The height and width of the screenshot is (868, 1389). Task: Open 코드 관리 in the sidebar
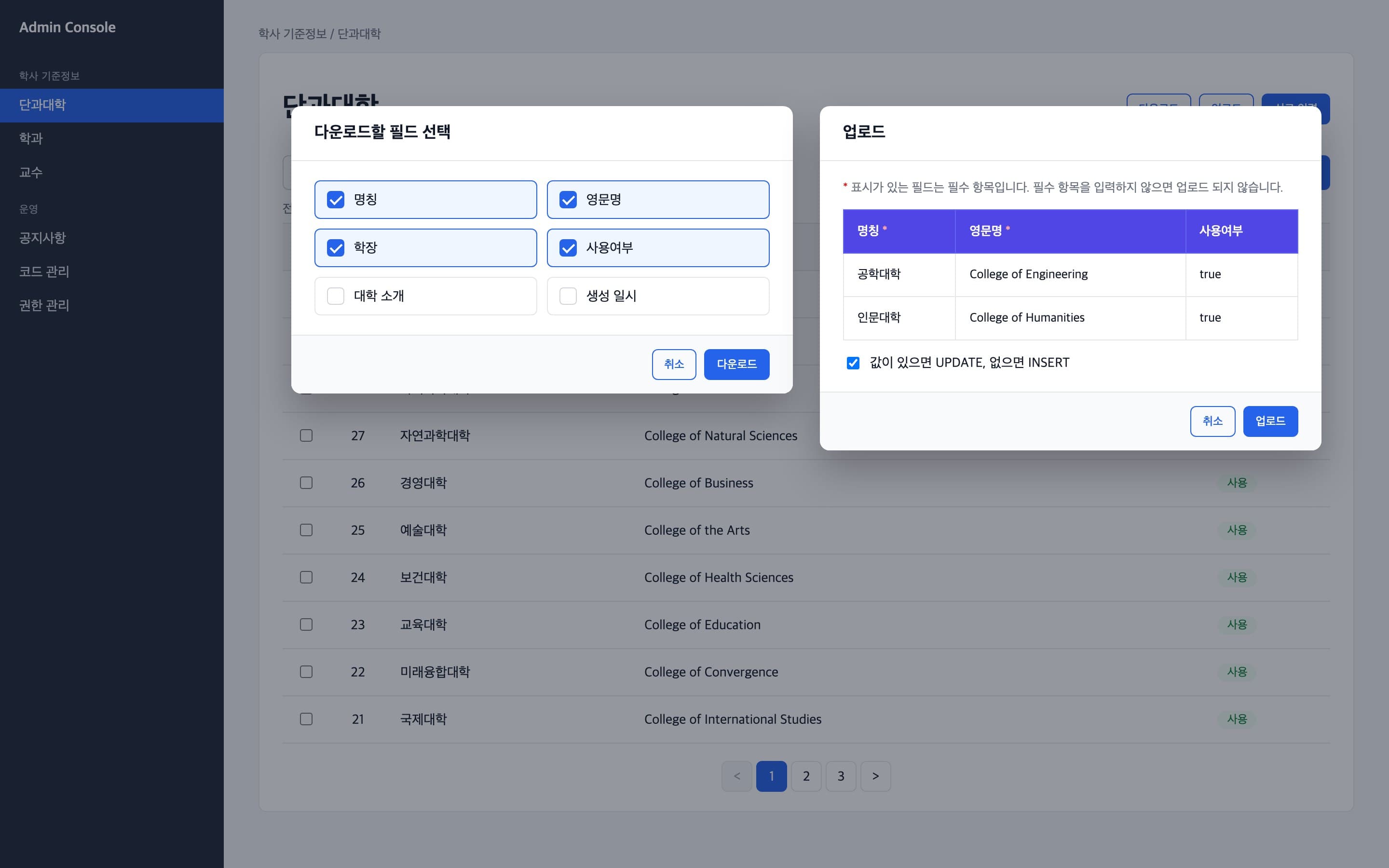click(112, 271)
